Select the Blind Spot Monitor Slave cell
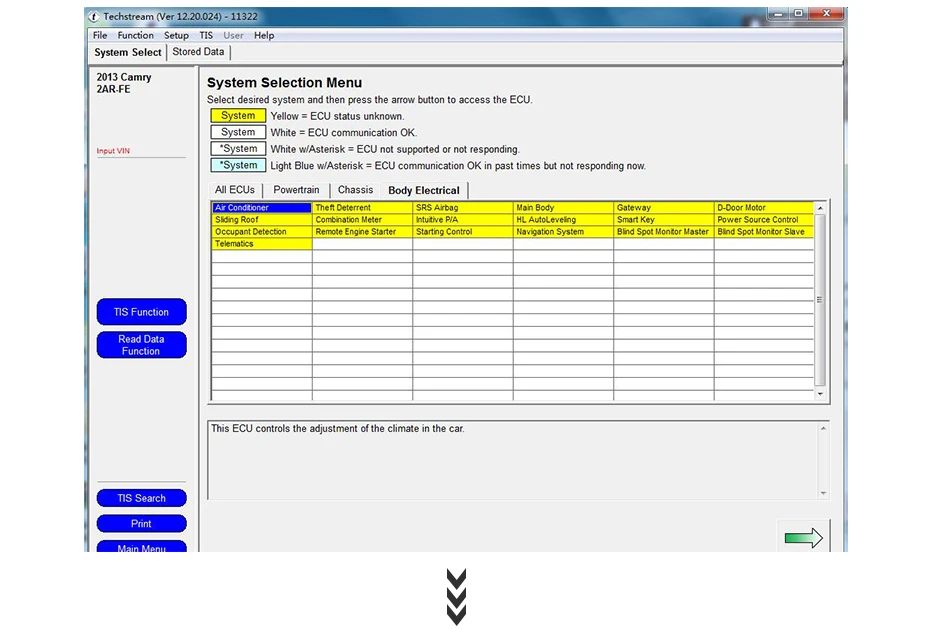The image size is (930, 633). point(765,232)
